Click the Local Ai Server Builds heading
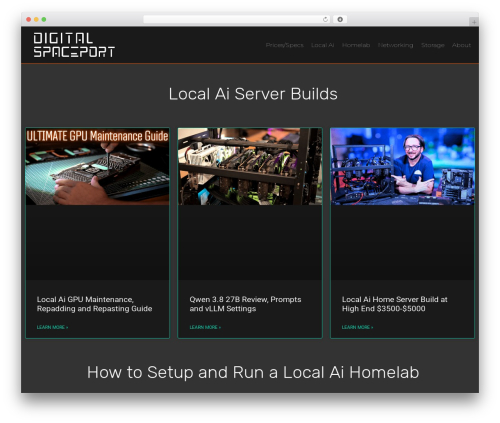Screen dimensions: 500x423 253,94
